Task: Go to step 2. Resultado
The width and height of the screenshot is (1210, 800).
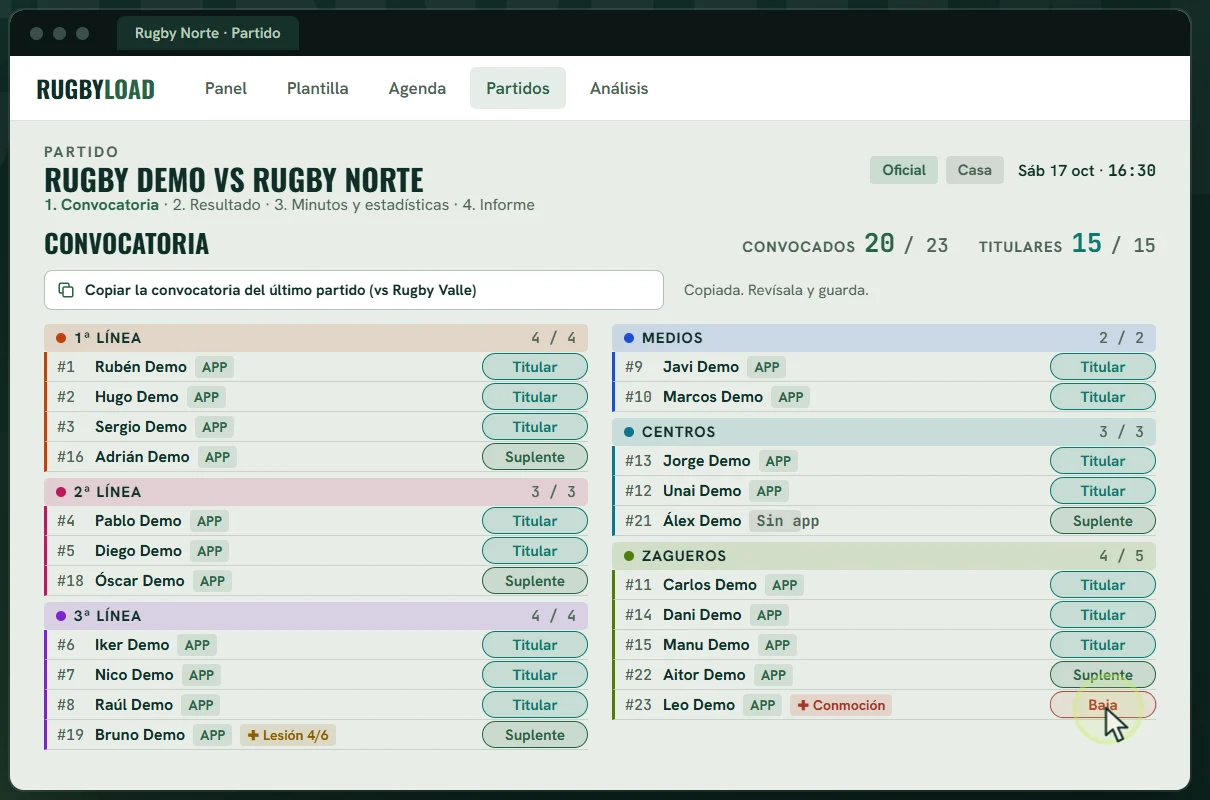Action: point(216,205)
